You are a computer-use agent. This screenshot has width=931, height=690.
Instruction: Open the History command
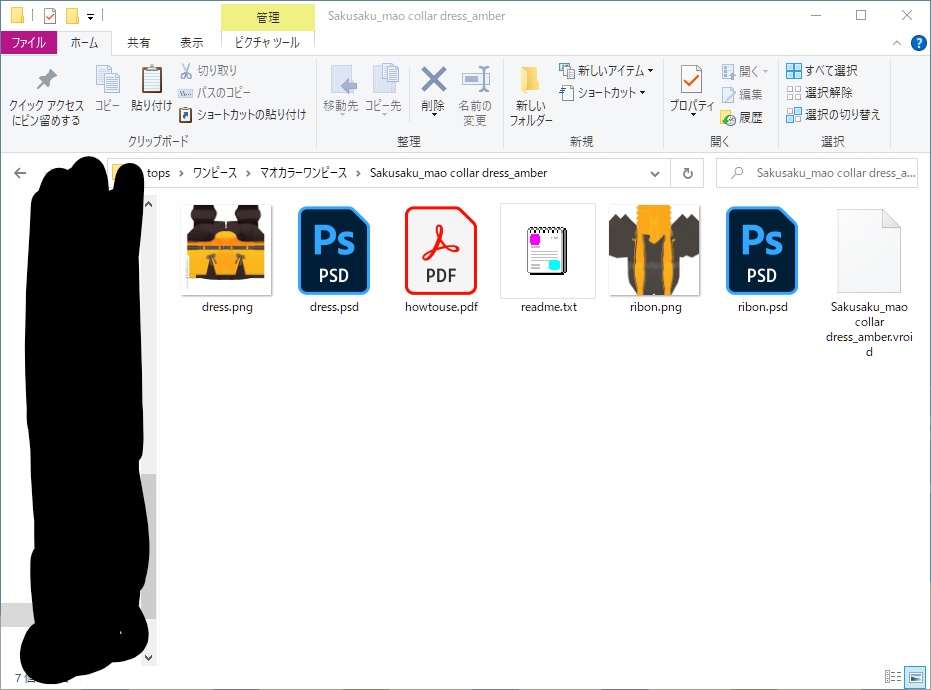click(742, 118)
